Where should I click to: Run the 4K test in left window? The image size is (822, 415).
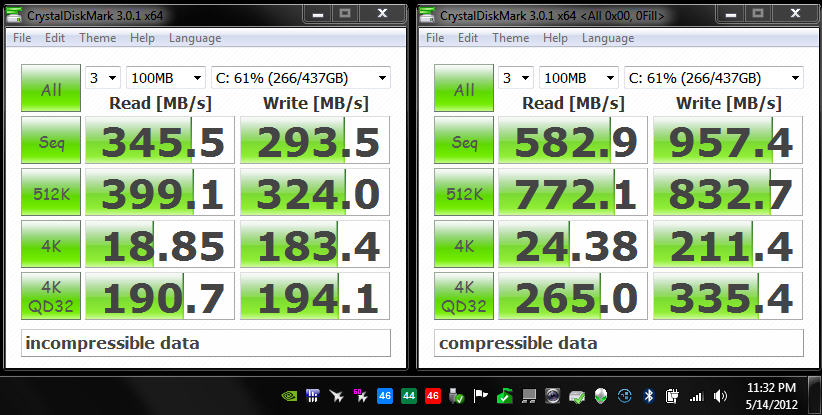51,244
